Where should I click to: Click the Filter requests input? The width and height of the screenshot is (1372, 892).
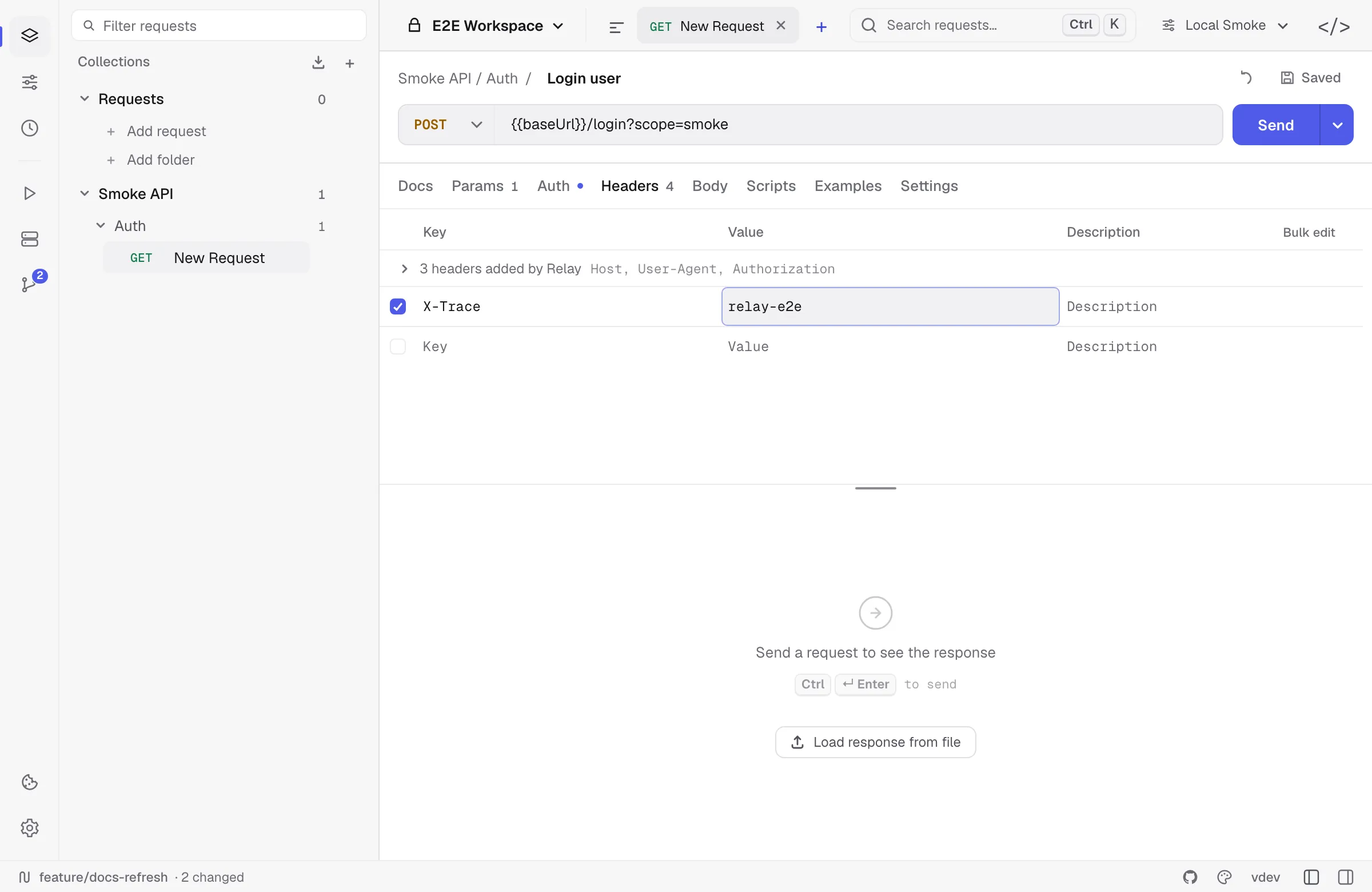pyautogui.click(x=219, y=25)
